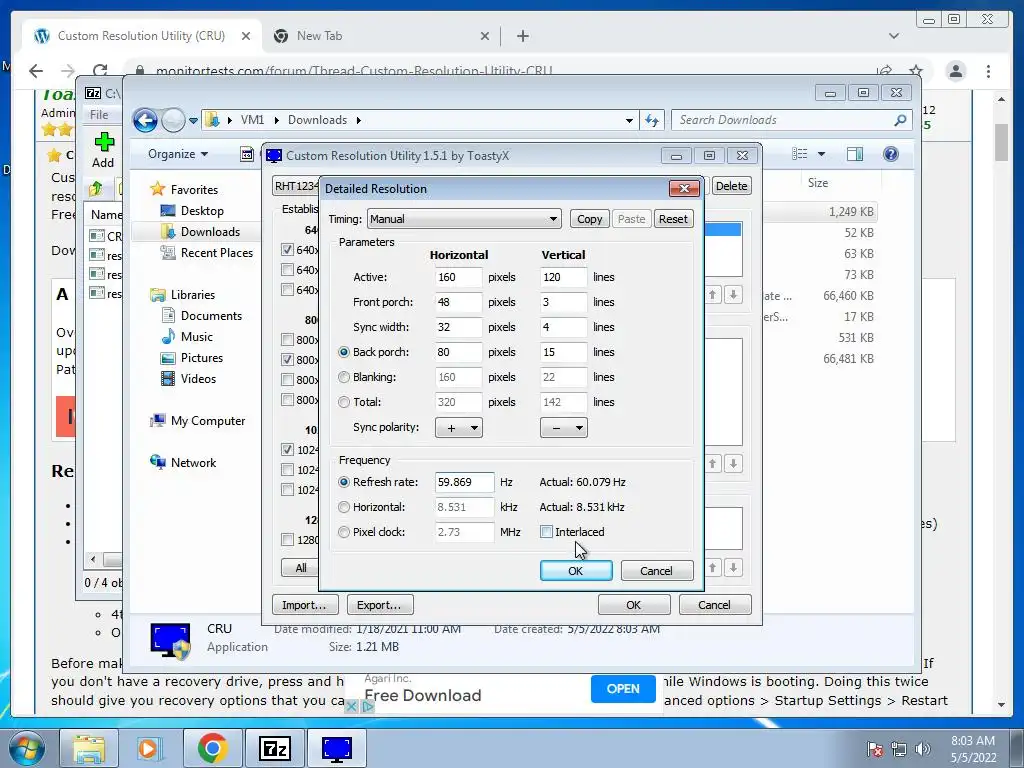Image resolution: width=1024 pixels, height=768 pixels.
Task: Select the Blanking radio button
Action: point(344,377)
